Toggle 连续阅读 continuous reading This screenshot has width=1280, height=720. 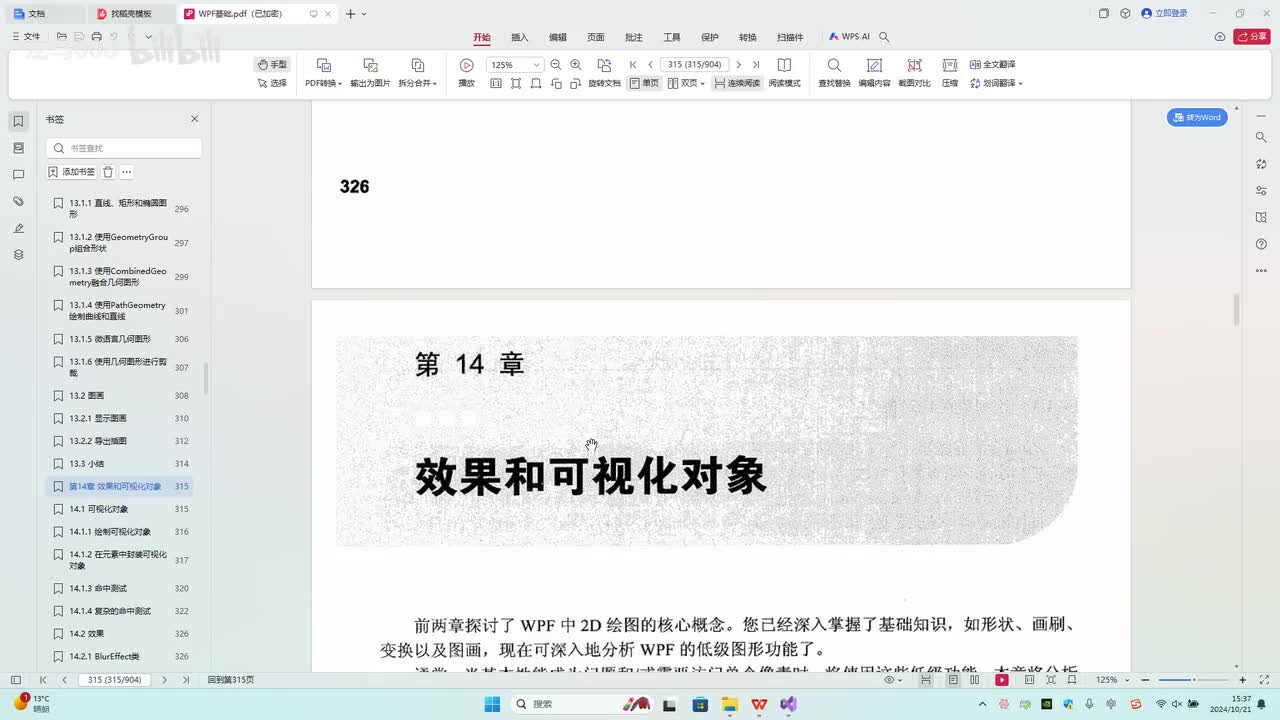point(737,83)
